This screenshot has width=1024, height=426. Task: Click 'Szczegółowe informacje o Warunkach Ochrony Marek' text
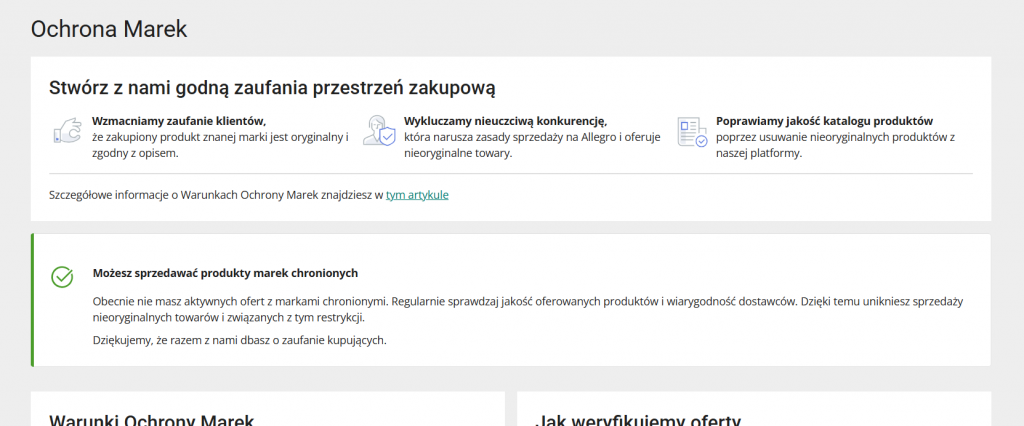pyautogui.click(x=216, y=195)
